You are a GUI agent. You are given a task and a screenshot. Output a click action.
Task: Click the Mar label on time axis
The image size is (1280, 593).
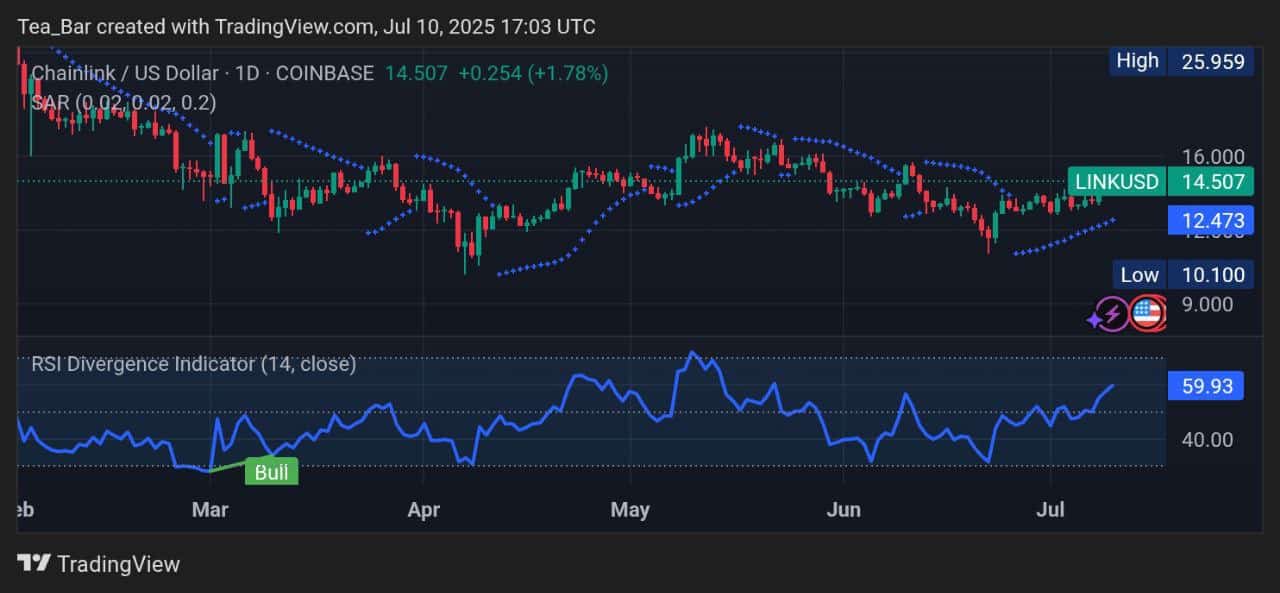click(x=210, y=510)
